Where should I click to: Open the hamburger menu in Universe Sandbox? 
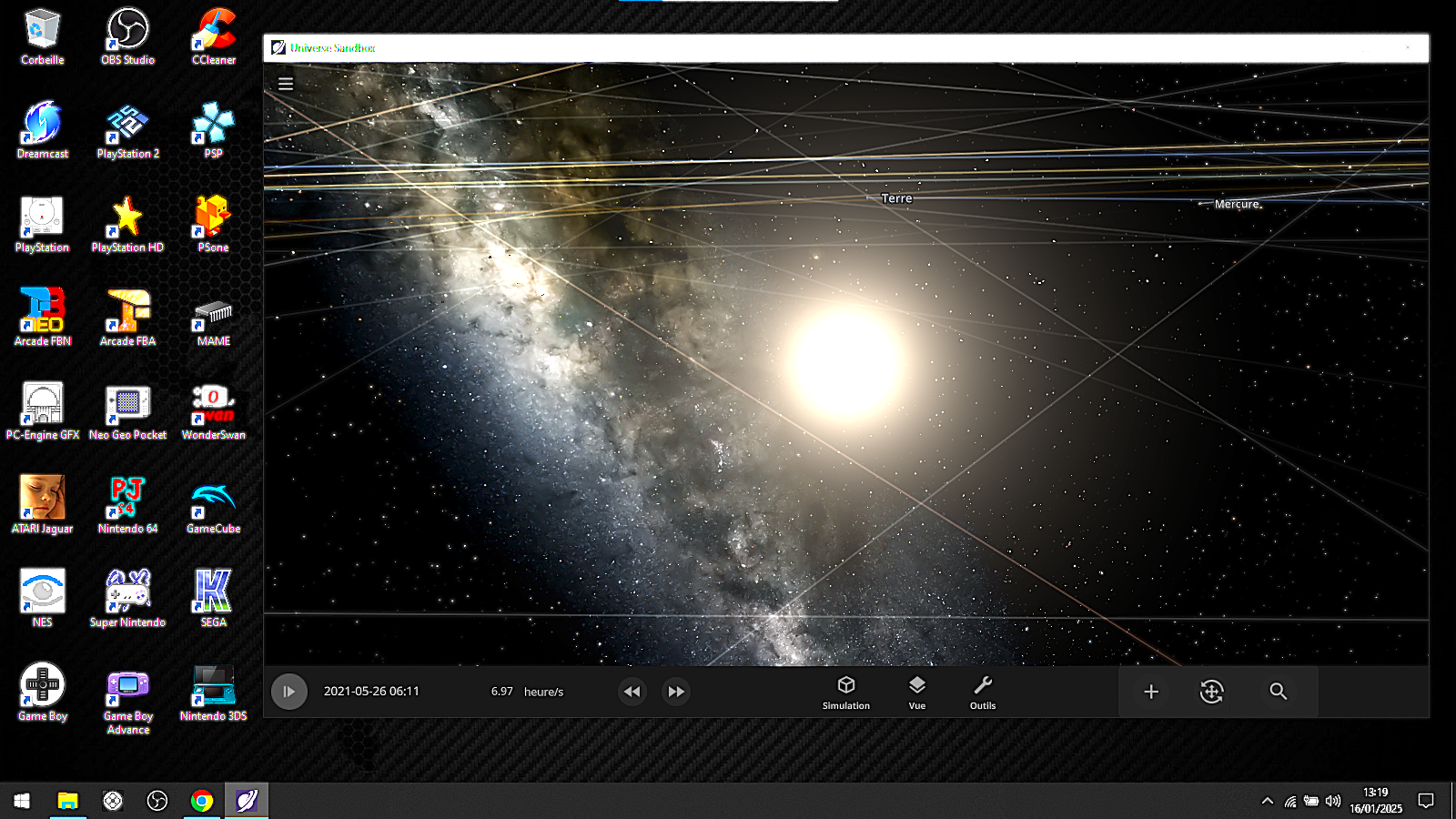click(x=286, y=84)
